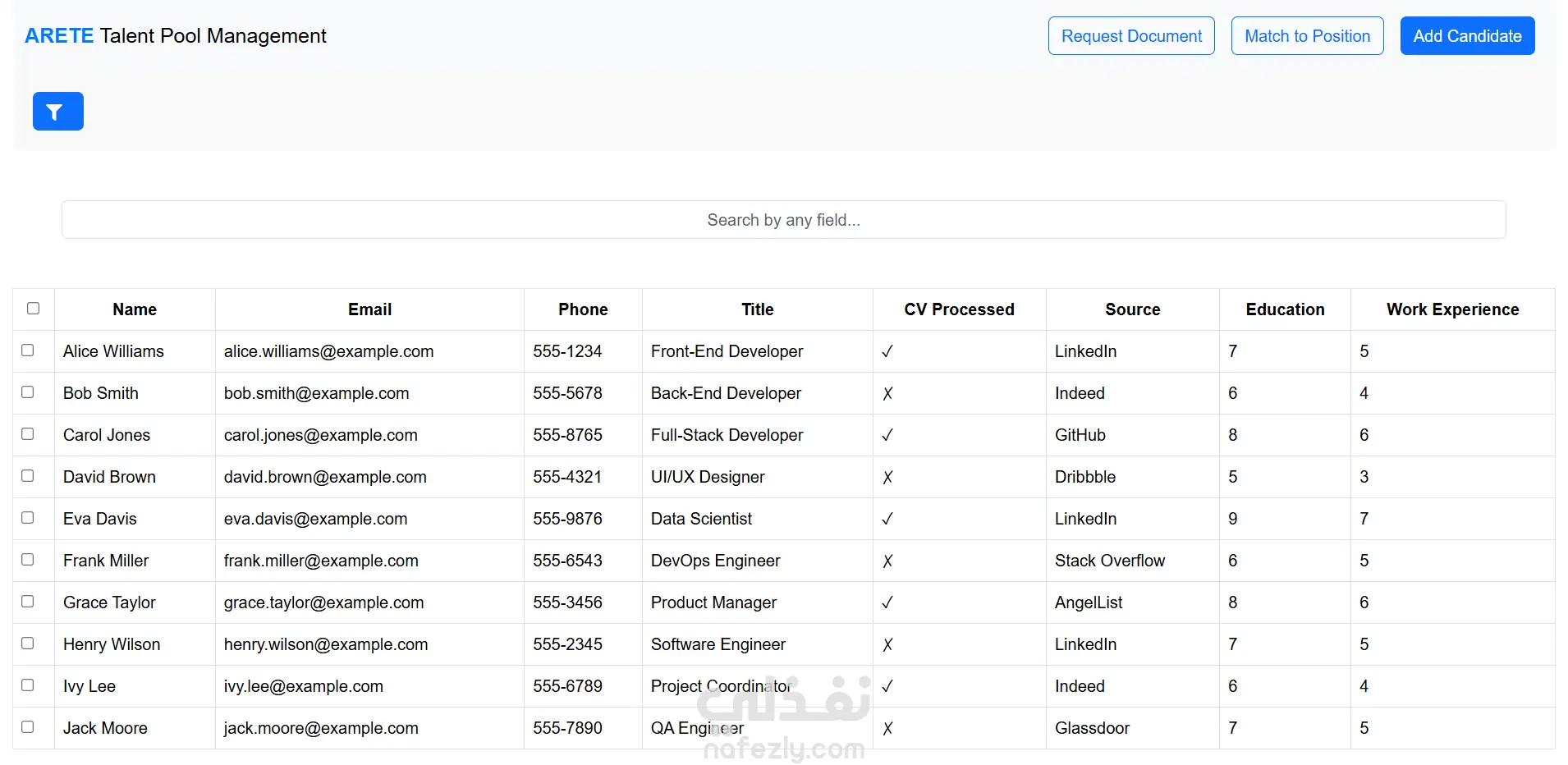Screen dimensions: 1568x765
Task: Click Jack Moore's CV processed X mark
Action: pos(887,729)
